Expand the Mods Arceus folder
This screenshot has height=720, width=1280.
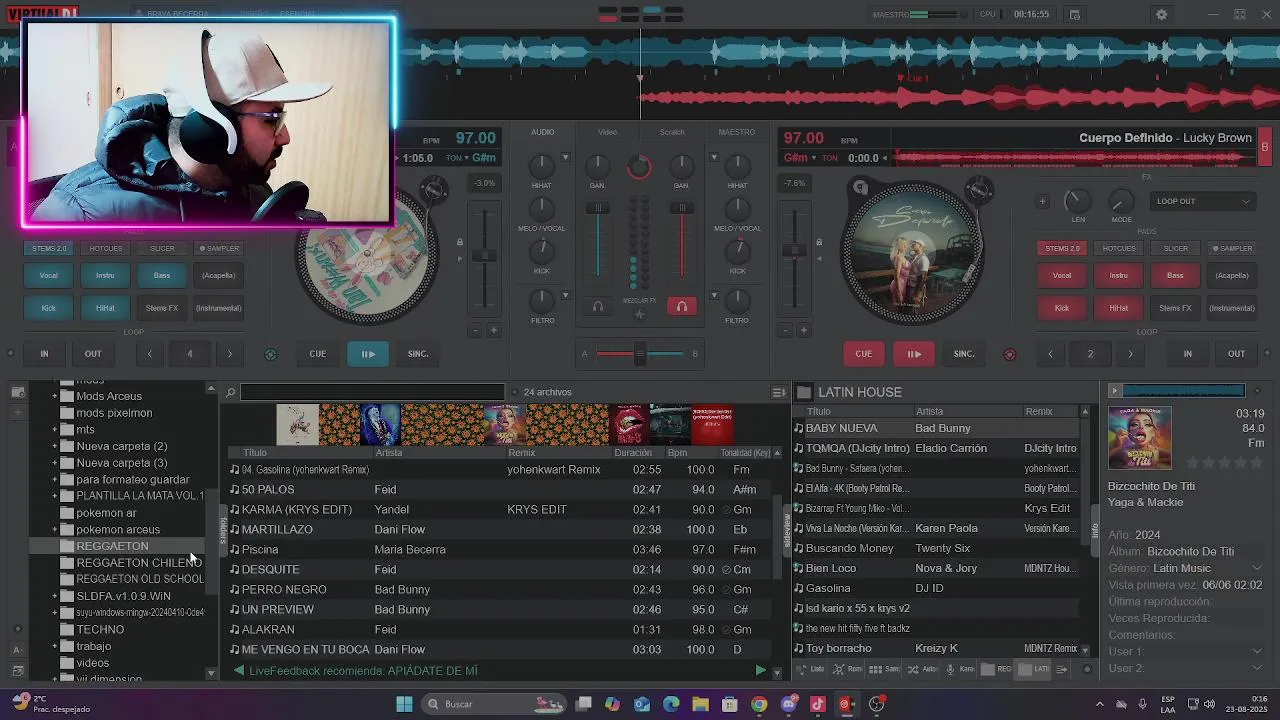tap(55, 396)
